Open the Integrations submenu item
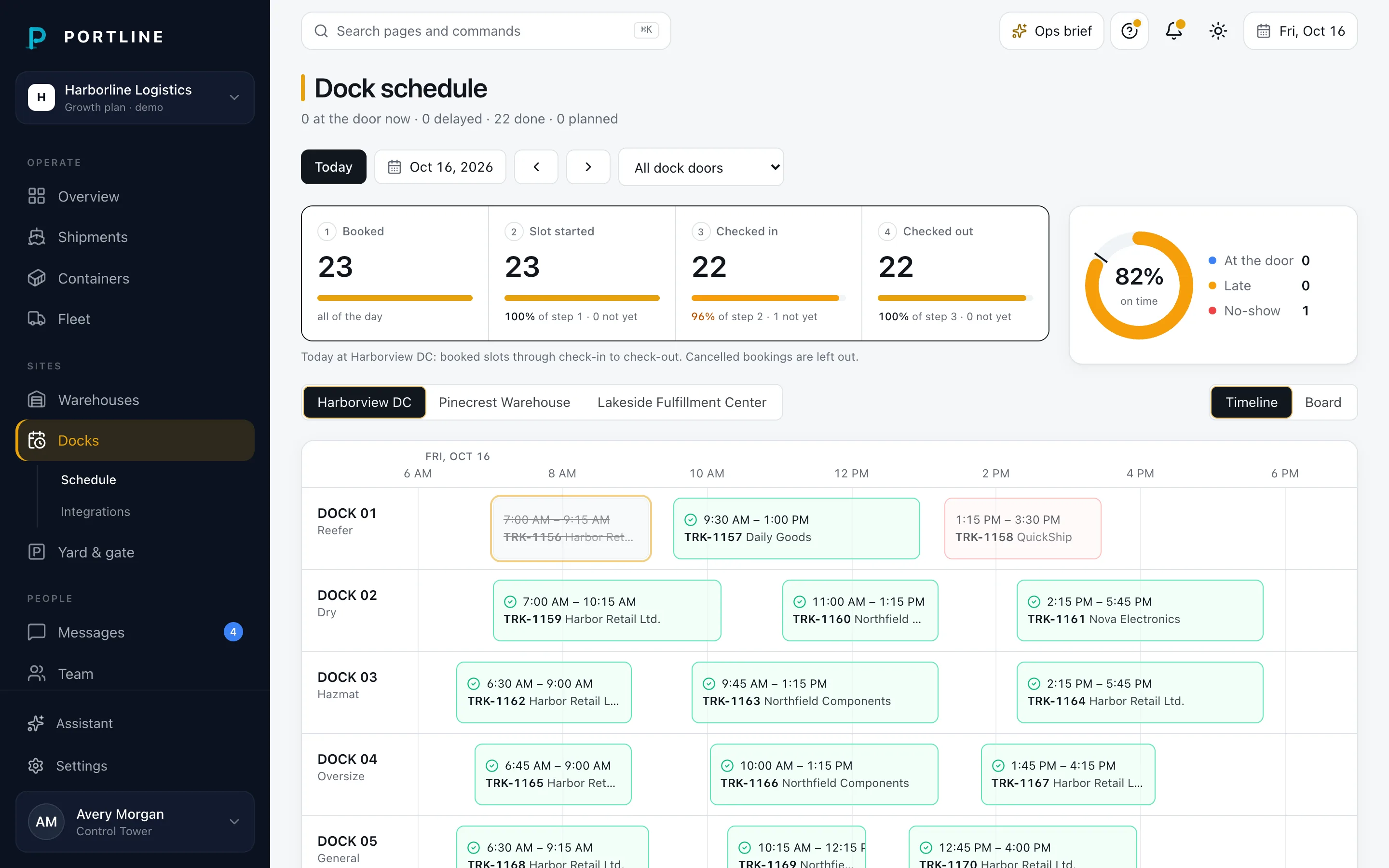Viewport: 1389px width, 868px height. coord(95,512)
